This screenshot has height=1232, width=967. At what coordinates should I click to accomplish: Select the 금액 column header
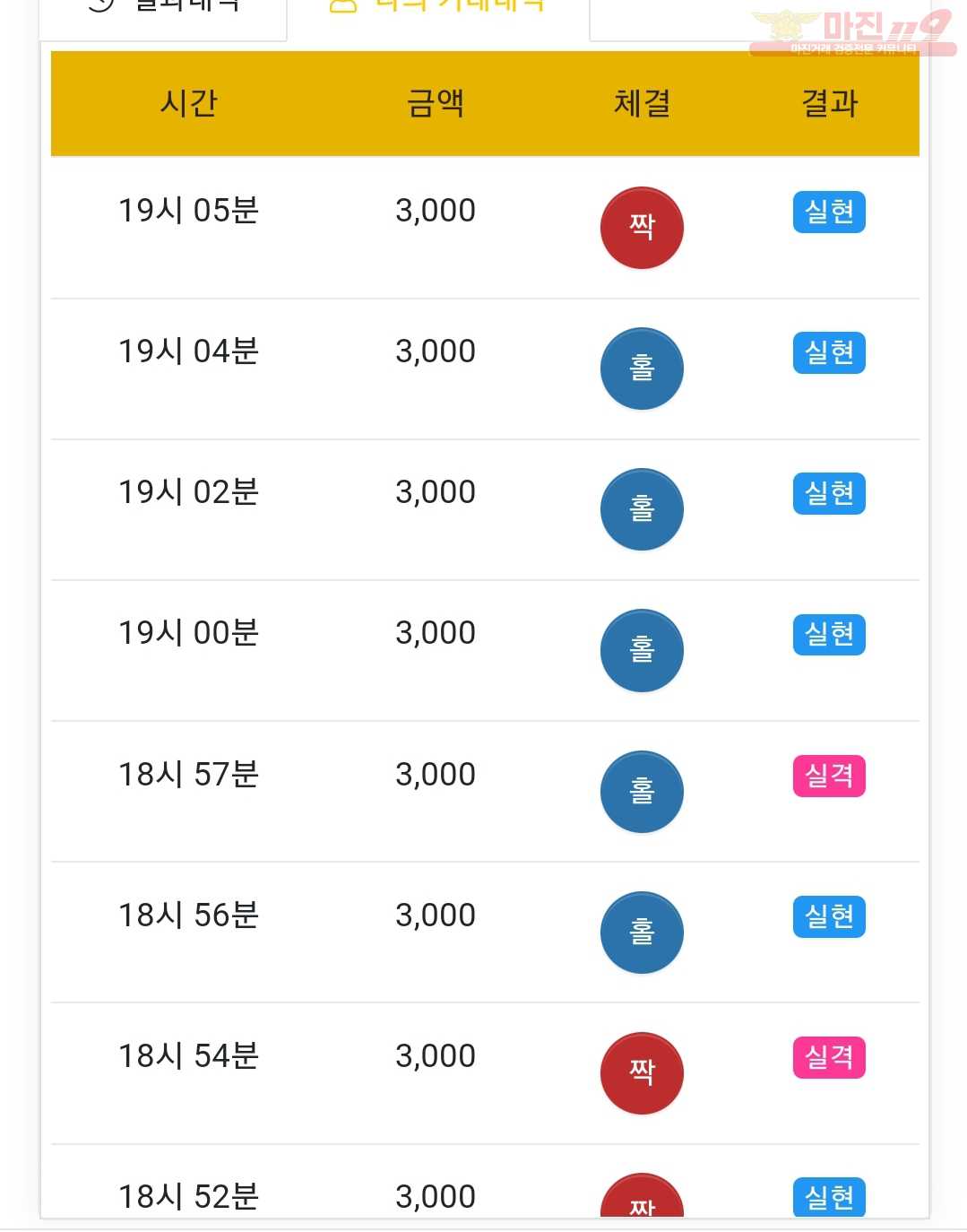[x=436, y=103]
